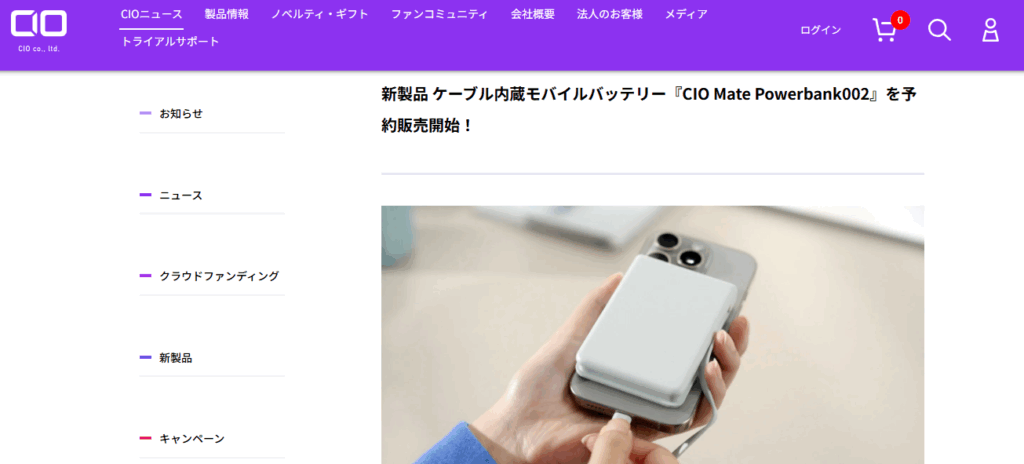1024x464 pixels.
Task: Open 法人のお客様 in the header
Action: coord(609,14)
